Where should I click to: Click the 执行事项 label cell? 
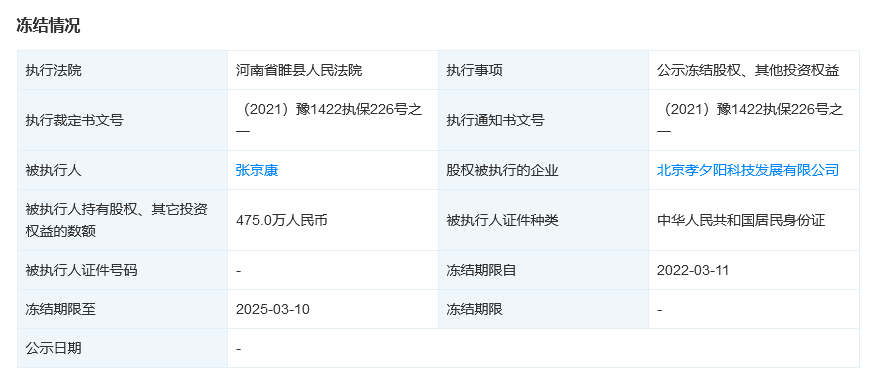[x=543, y=71]
